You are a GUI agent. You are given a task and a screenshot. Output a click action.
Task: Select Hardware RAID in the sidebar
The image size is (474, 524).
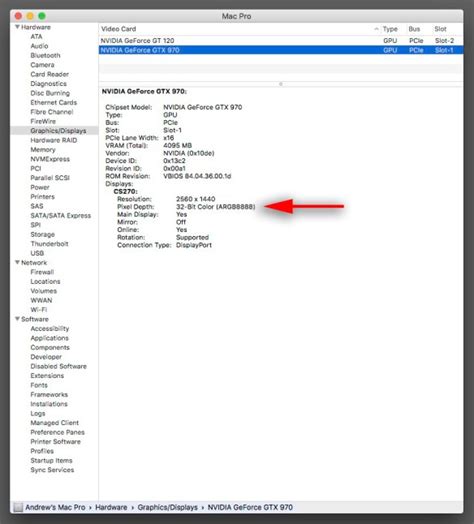(x=54, y=140)
